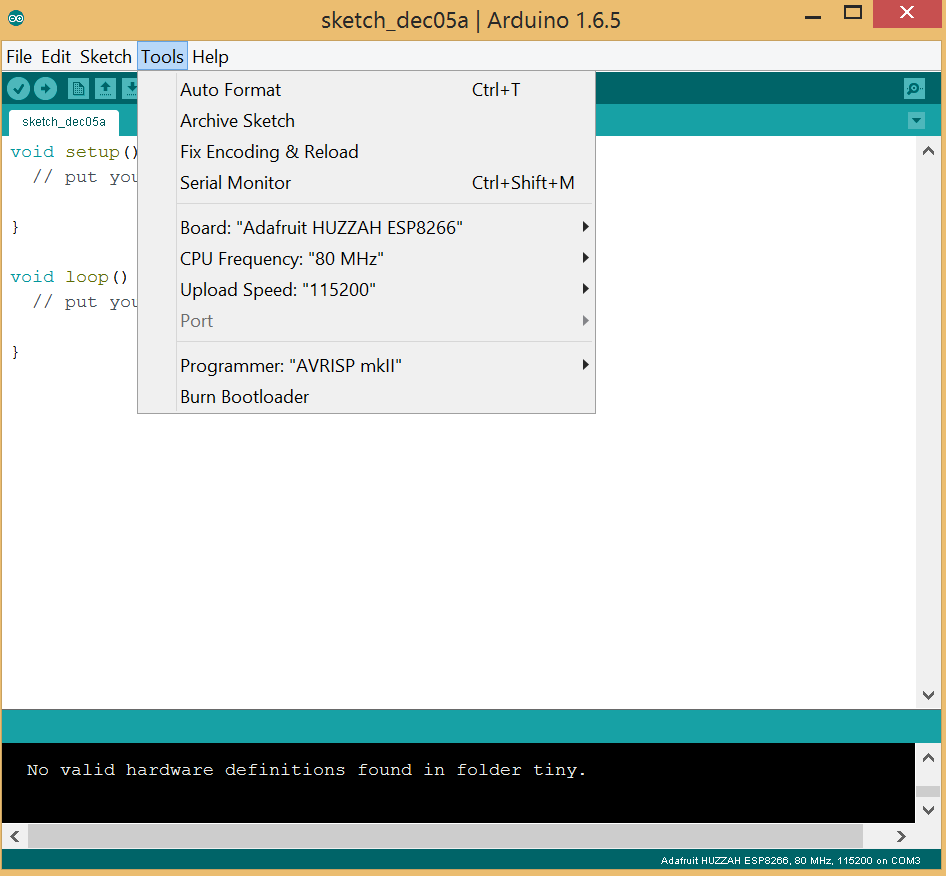The image size is (946, 876).
Task: Create a new sketch via the New icon
Action: coord(78,88)
